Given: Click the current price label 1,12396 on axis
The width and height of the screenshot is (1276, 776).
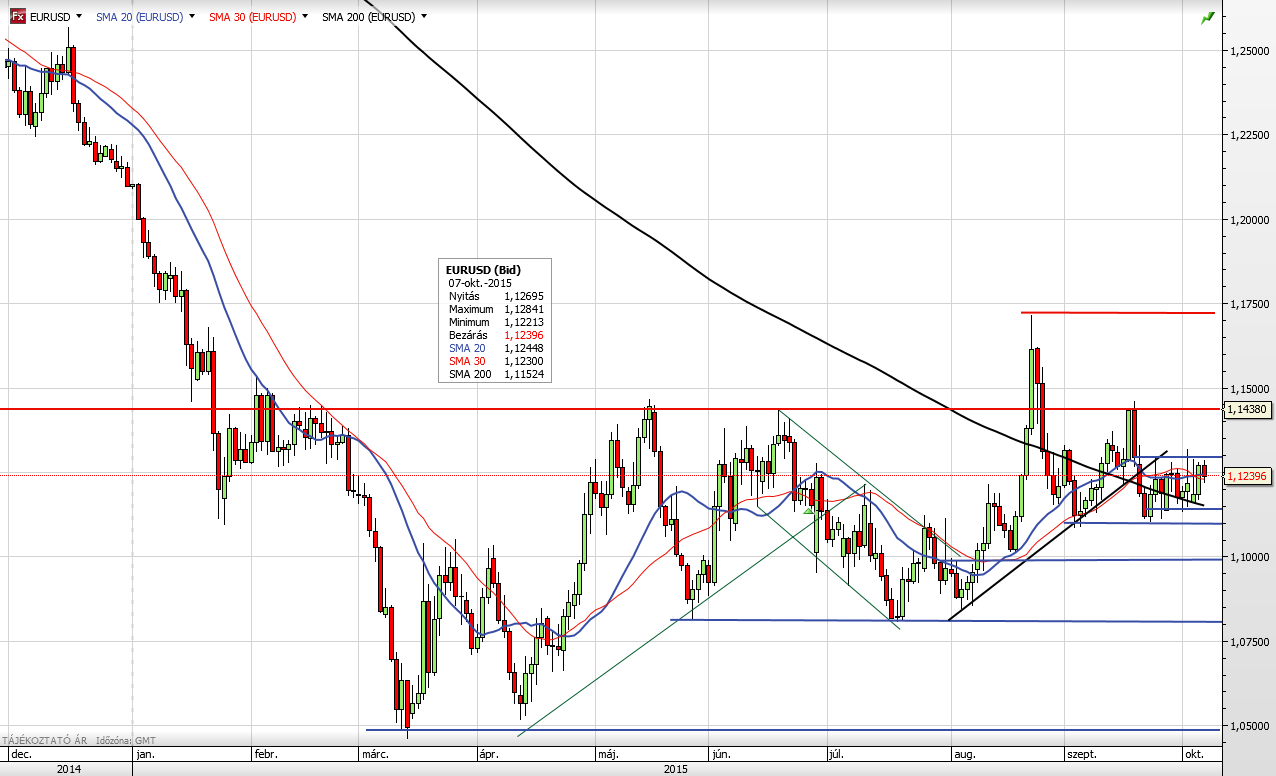Looking at the screenshot, I should (1250, 476).
